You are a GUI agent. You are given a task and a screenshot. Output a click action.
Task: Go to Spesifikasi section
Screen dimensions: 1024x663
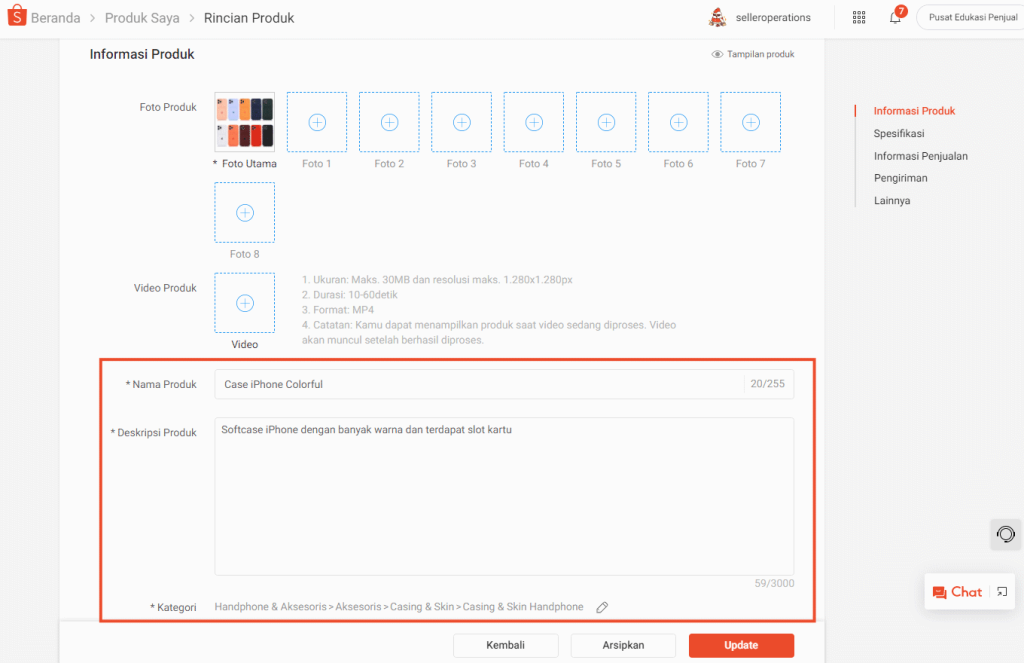coord(899,133)
